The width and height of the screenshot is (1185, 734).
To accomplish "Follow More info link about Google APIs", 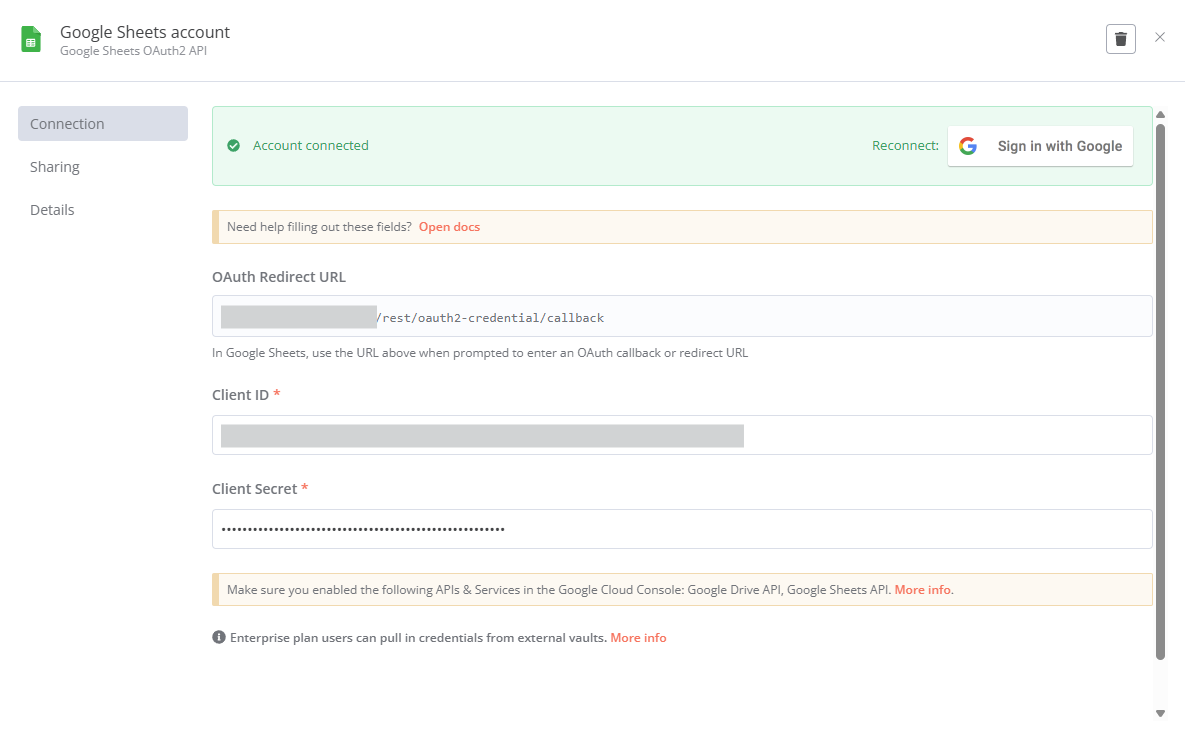I will point(923,590).
